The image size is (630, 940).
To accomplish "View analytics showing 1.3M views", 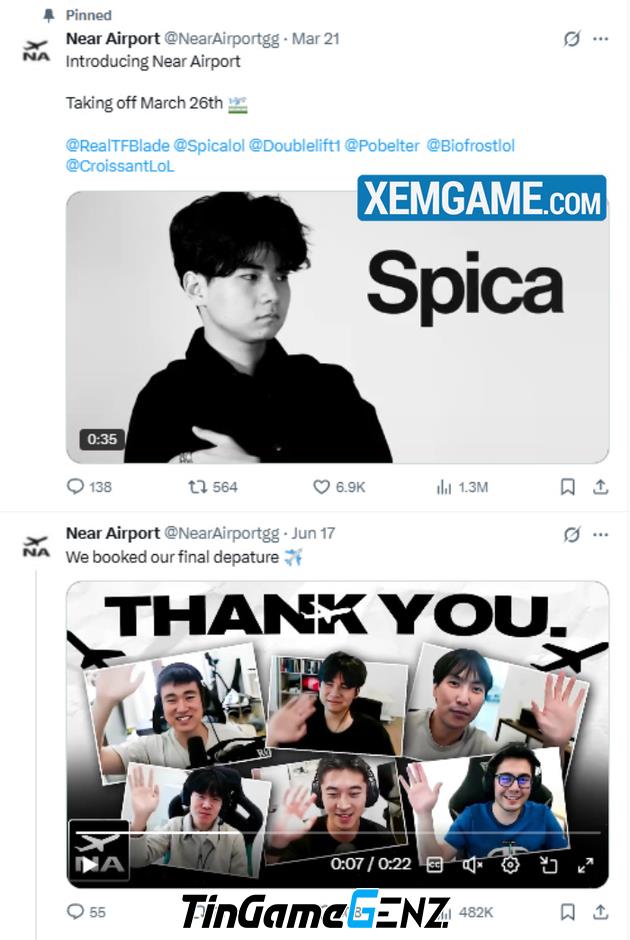I will [x=444, y=487].
